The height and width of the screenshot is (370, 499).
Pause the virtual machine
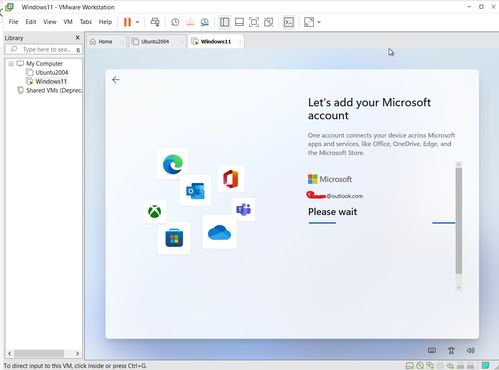click(x=127, y=22)
